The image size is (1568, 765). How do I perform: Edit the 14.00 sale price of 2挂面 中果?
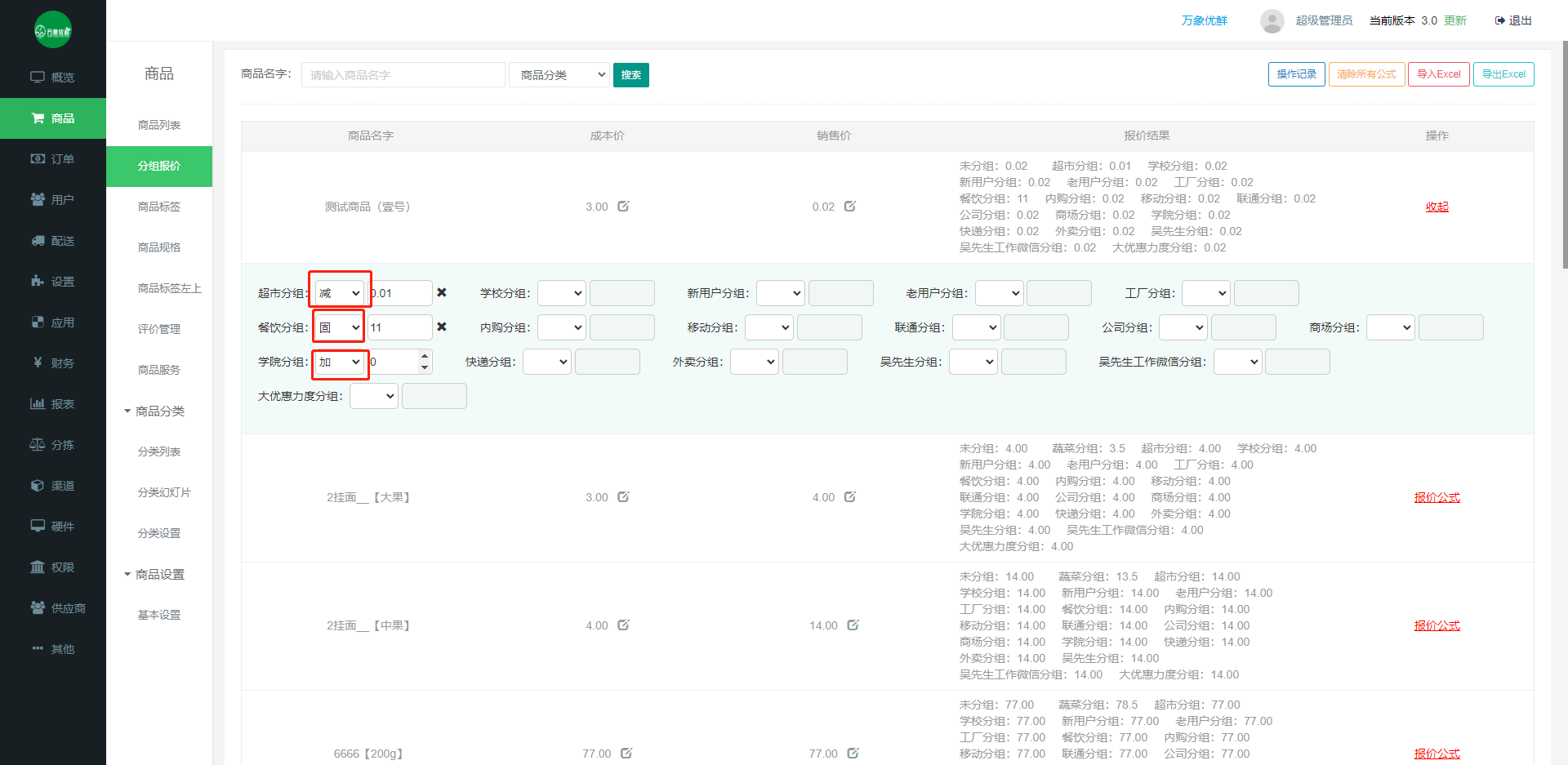(x=853, y=625)
